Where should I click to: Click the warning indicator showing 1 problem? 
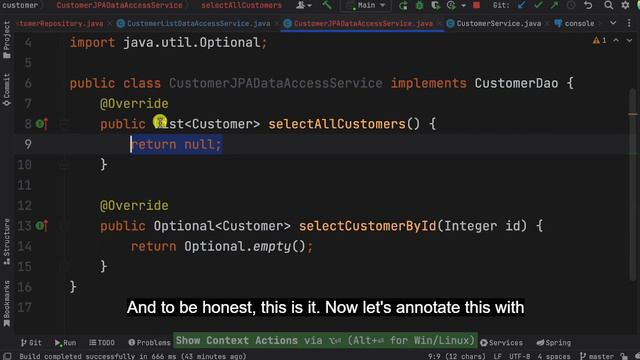coord(599,40)
